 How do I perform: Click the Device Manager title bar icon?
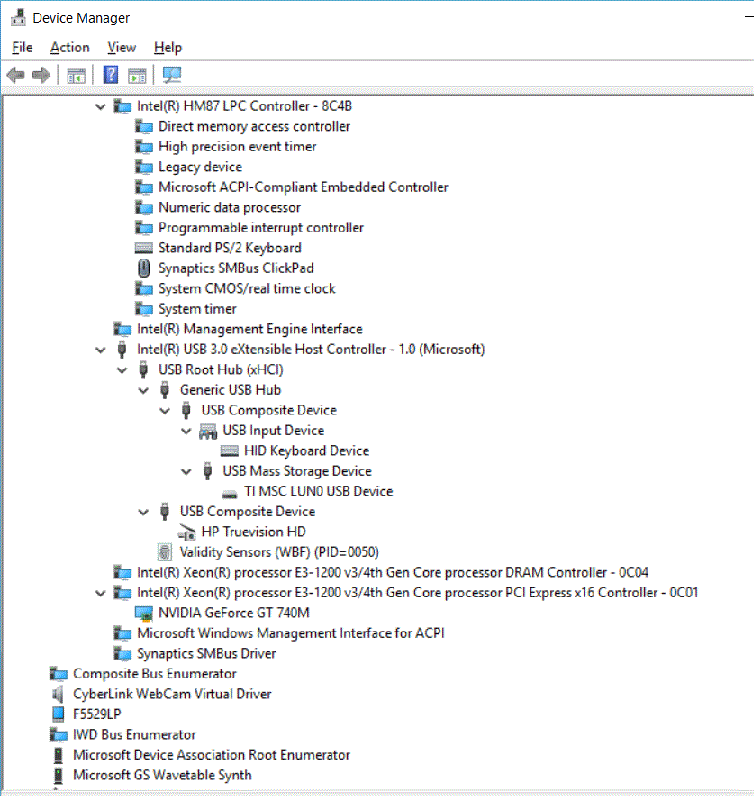click(18, 17)
